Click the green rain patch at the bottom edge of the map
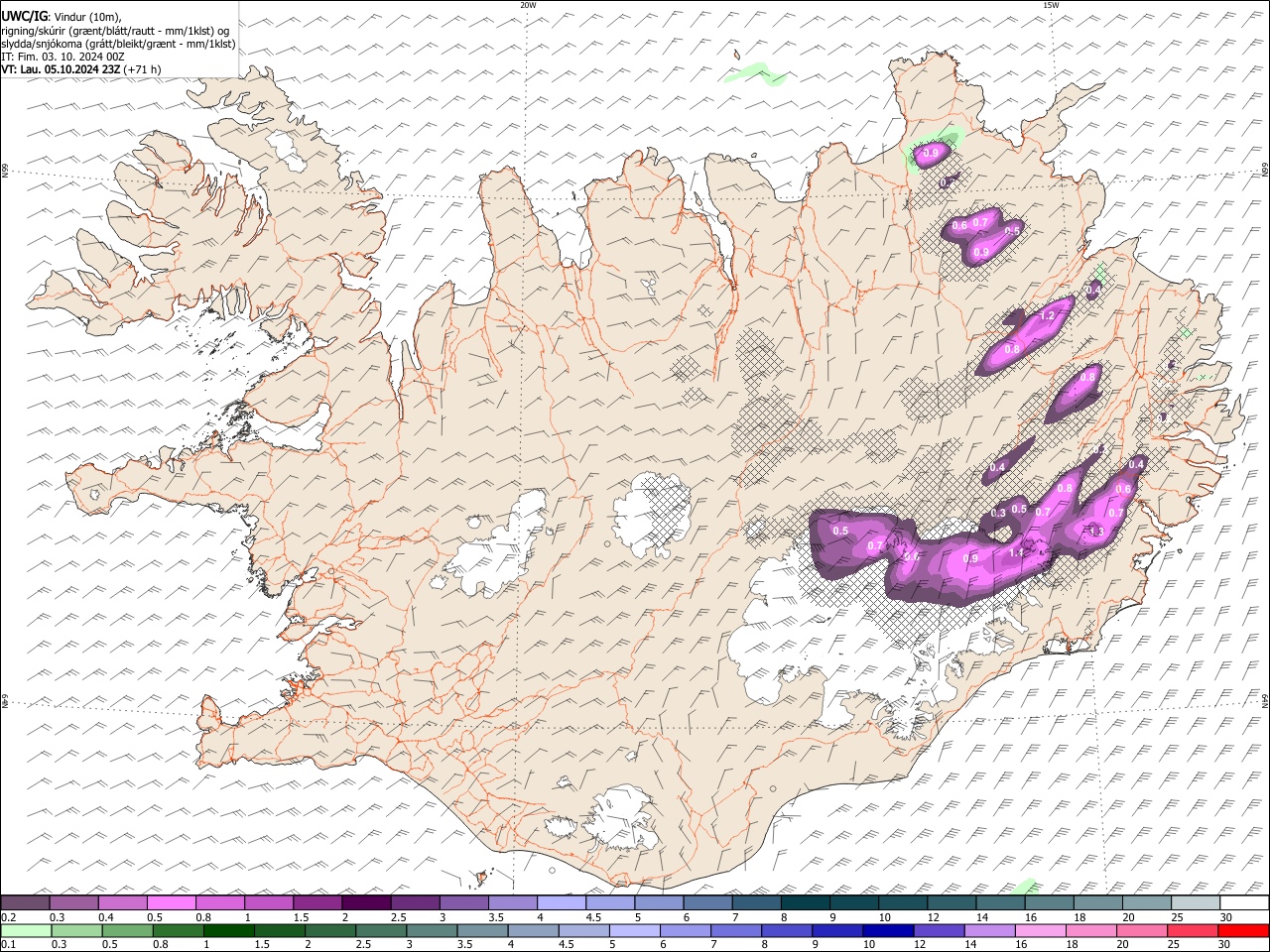The width and height of the screenshot is (1270, 952). (1023, 886)
